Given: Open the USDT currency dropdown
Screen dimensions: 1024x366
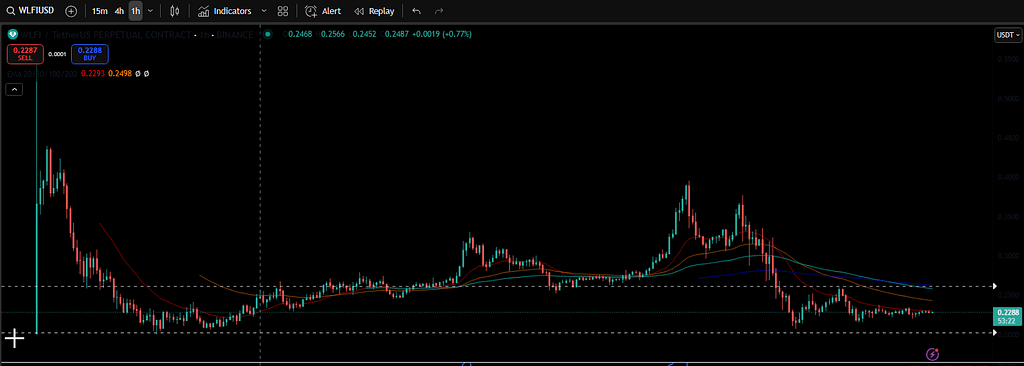Looking at the screenshot, I should click(1008, 35).
